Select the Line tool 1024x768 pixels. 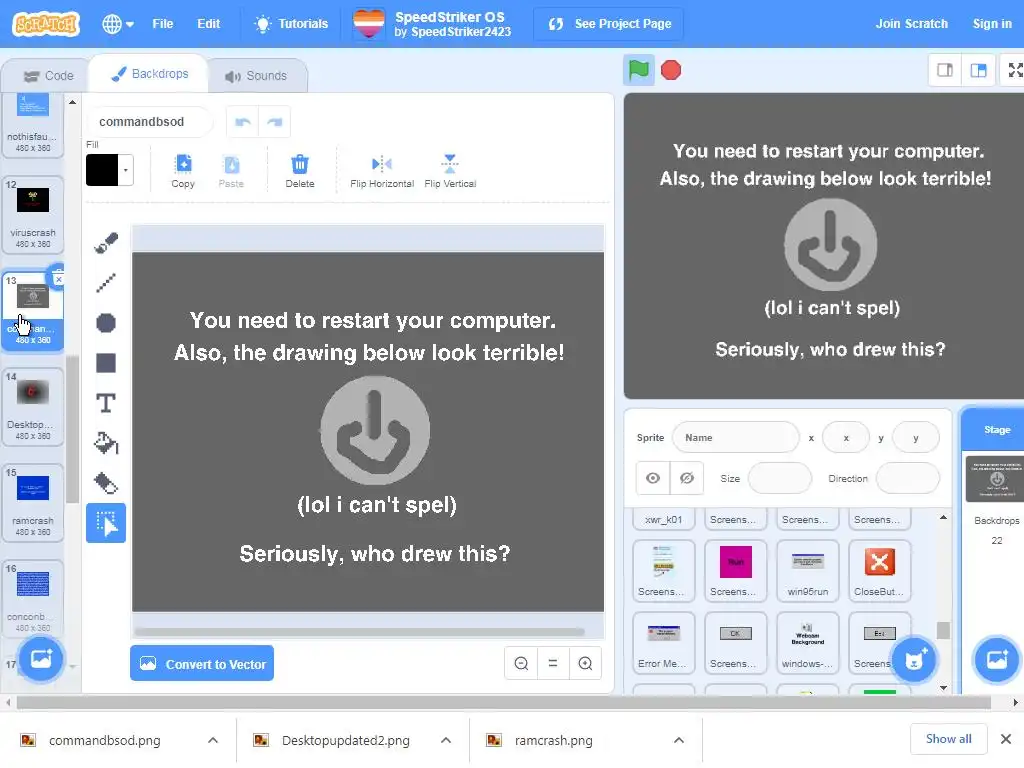106,283
